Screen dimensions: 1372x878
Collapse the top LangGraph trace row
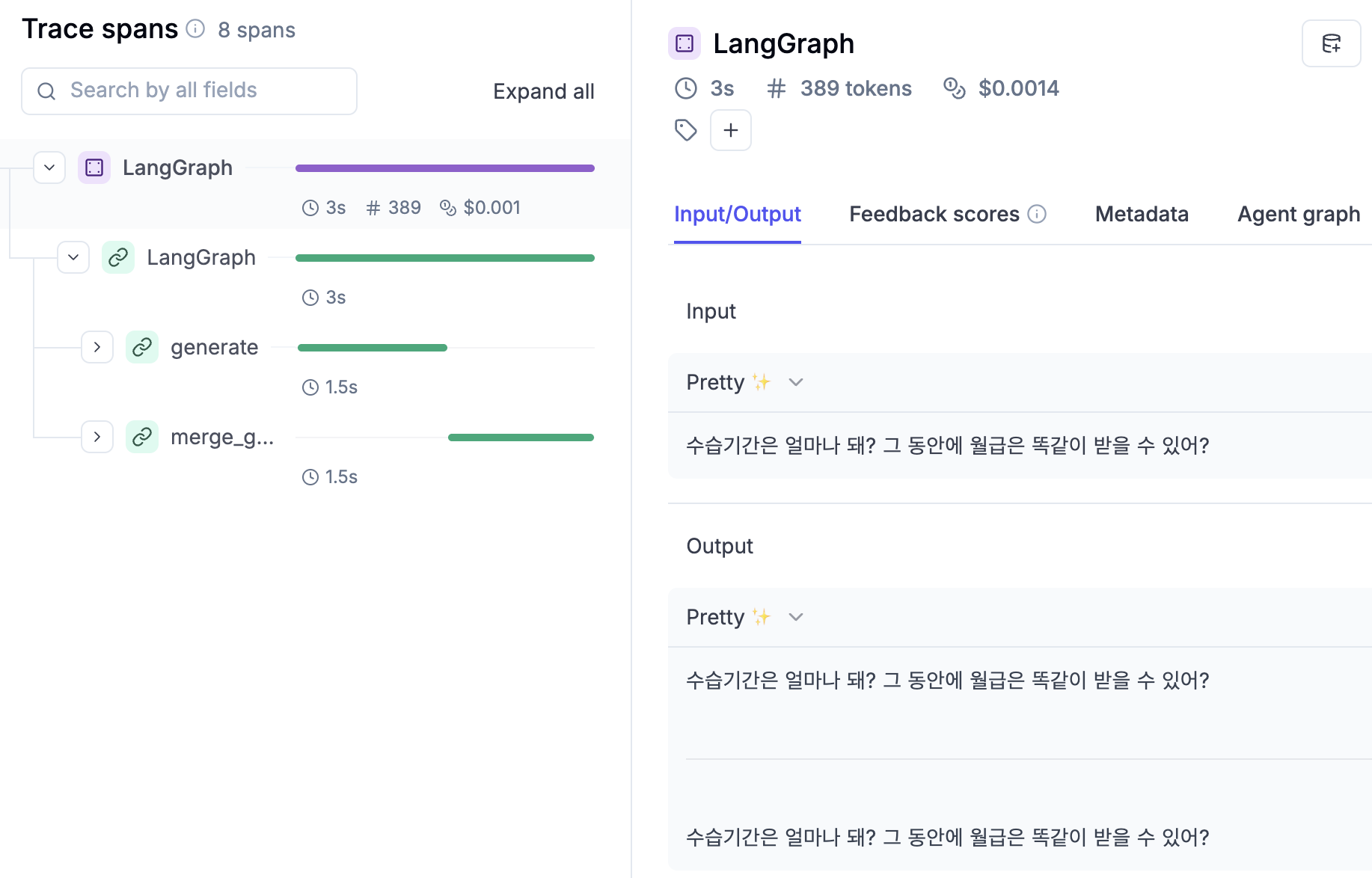point(49,168)
